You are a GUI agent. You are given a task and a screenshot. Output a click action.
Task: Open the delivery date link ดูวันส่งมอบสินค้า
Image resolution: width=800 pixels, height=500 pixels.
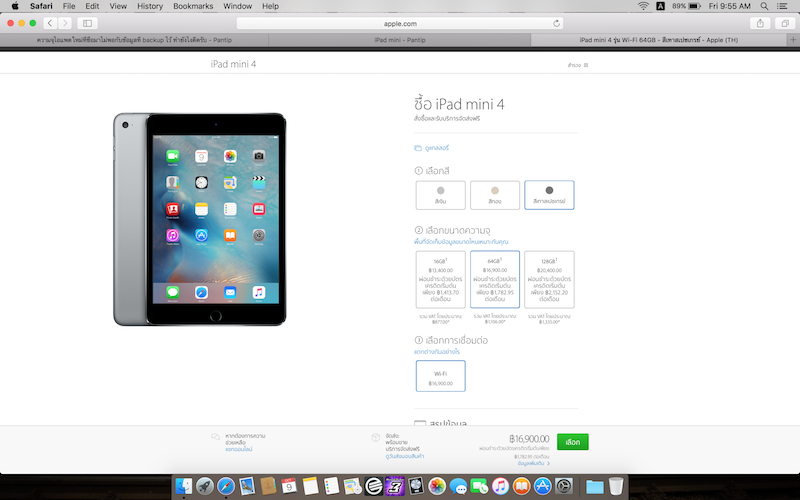click(405, 456)
